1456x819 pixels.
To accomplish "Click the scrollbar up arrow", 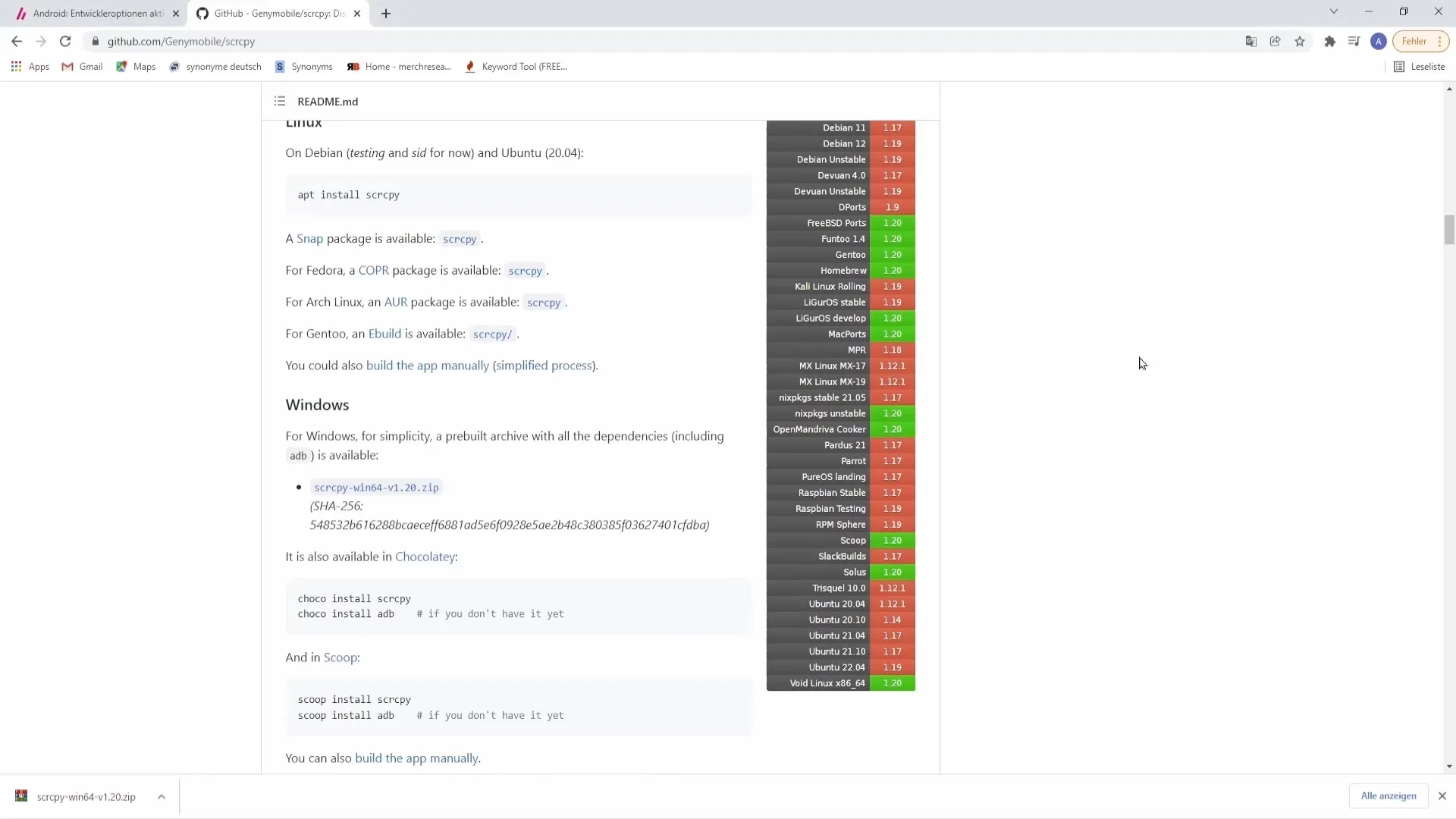I will coord(1449,89).
